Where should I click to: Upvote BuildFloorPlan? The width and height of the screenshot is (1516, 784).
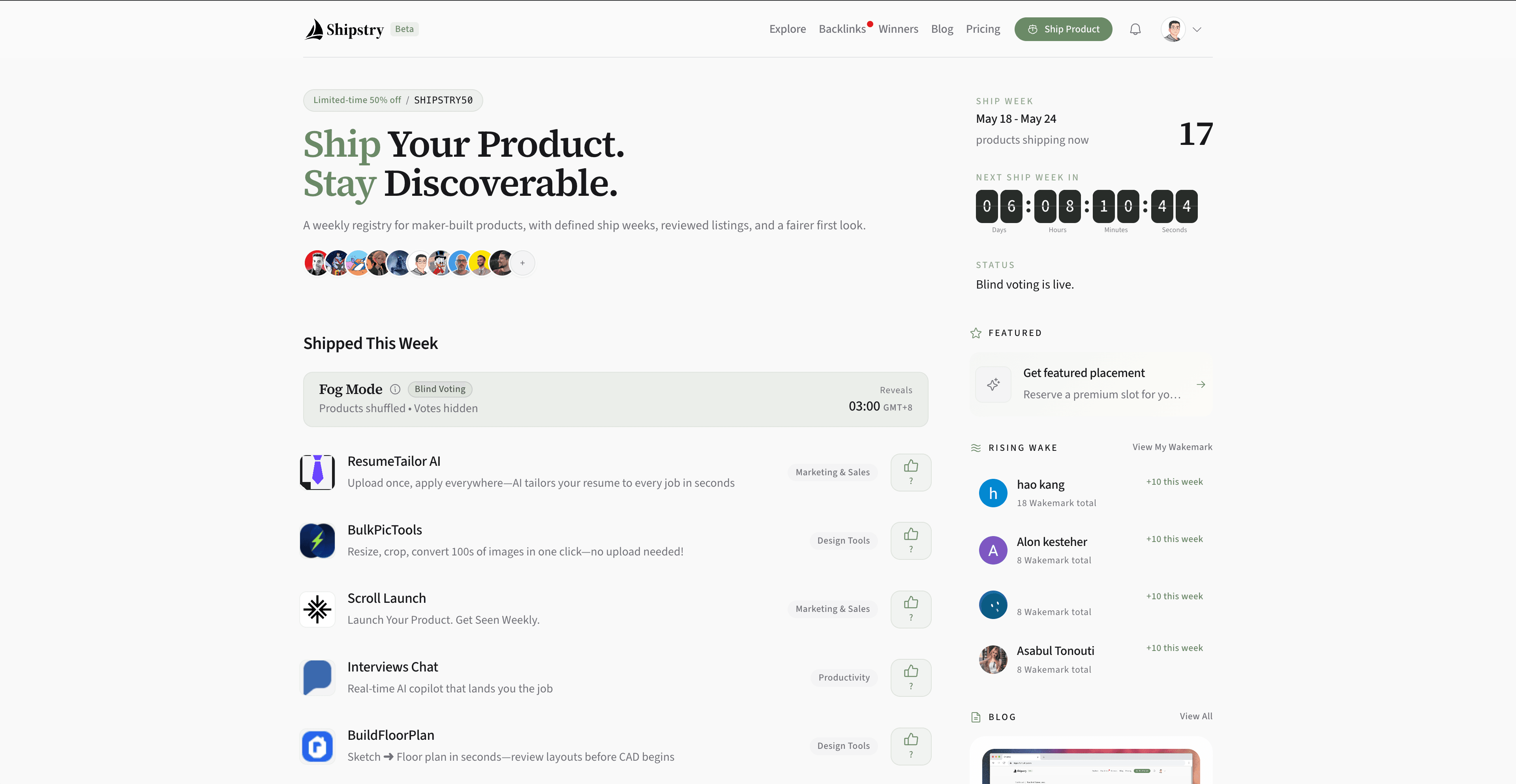point(910,746)
